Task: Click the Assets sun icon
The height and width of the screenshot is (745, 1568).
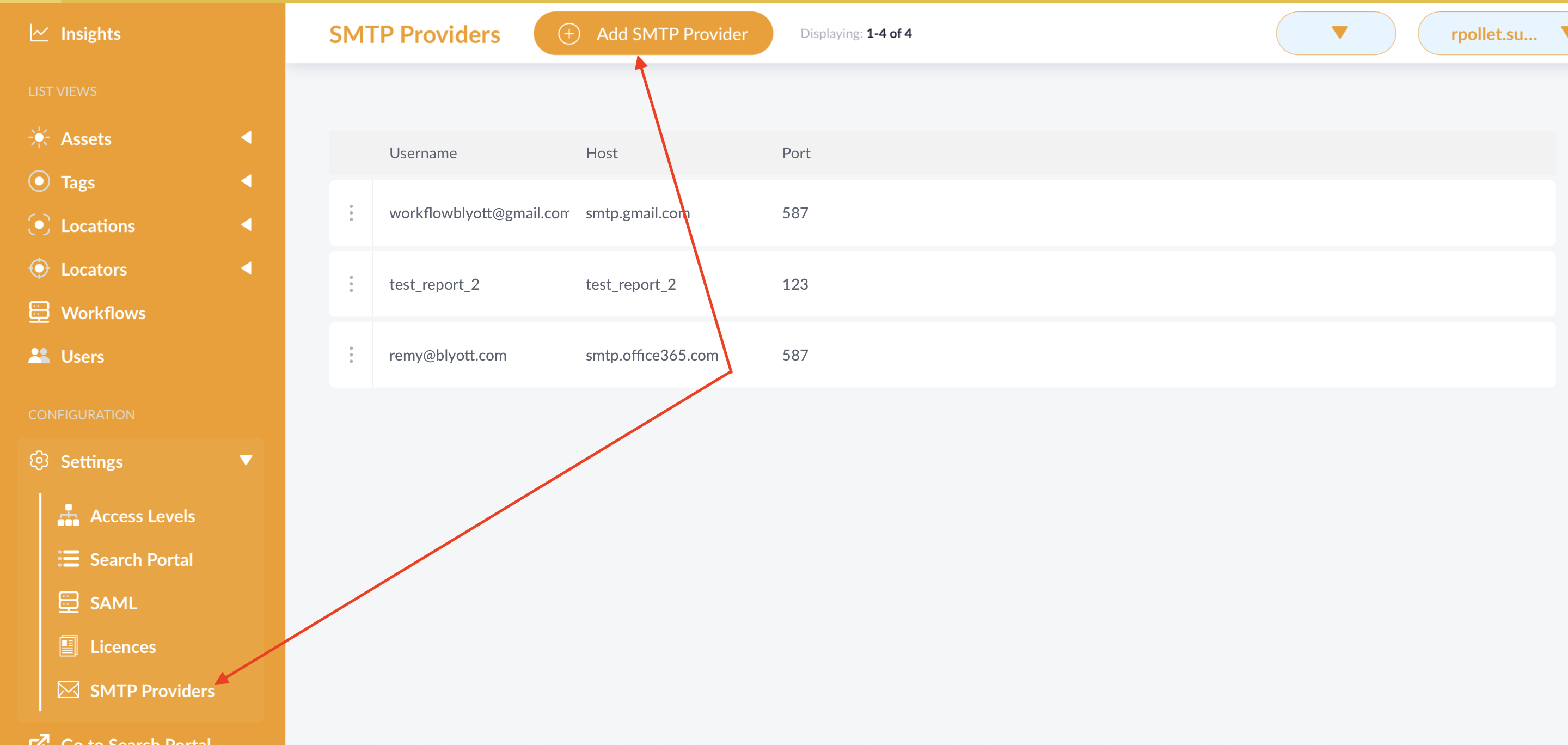Action: click(39, 138)
